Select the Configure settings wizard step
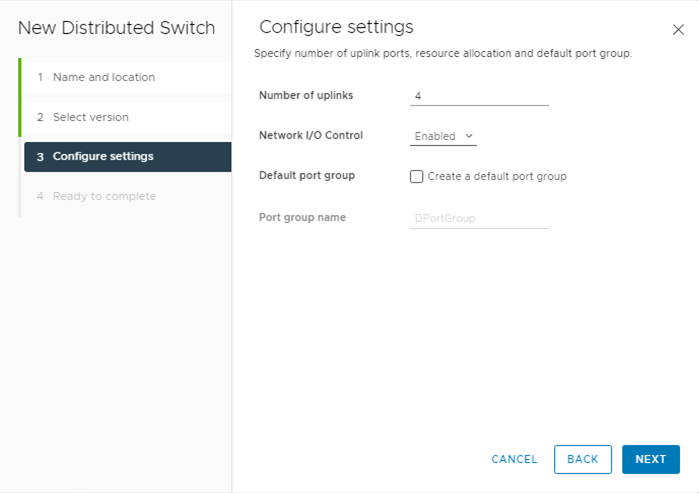 102,156
